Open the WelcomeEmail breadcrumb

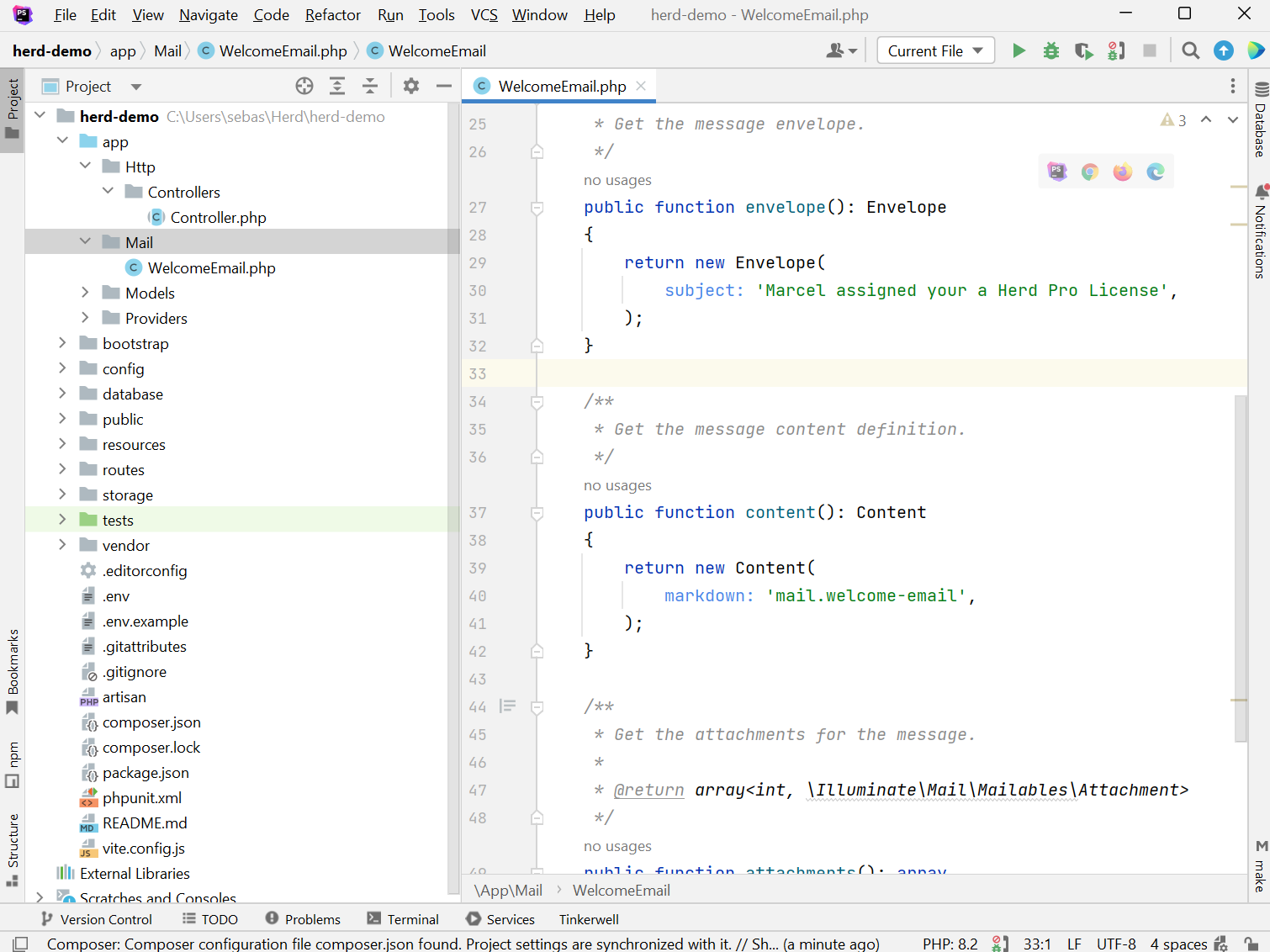[622, 890]
